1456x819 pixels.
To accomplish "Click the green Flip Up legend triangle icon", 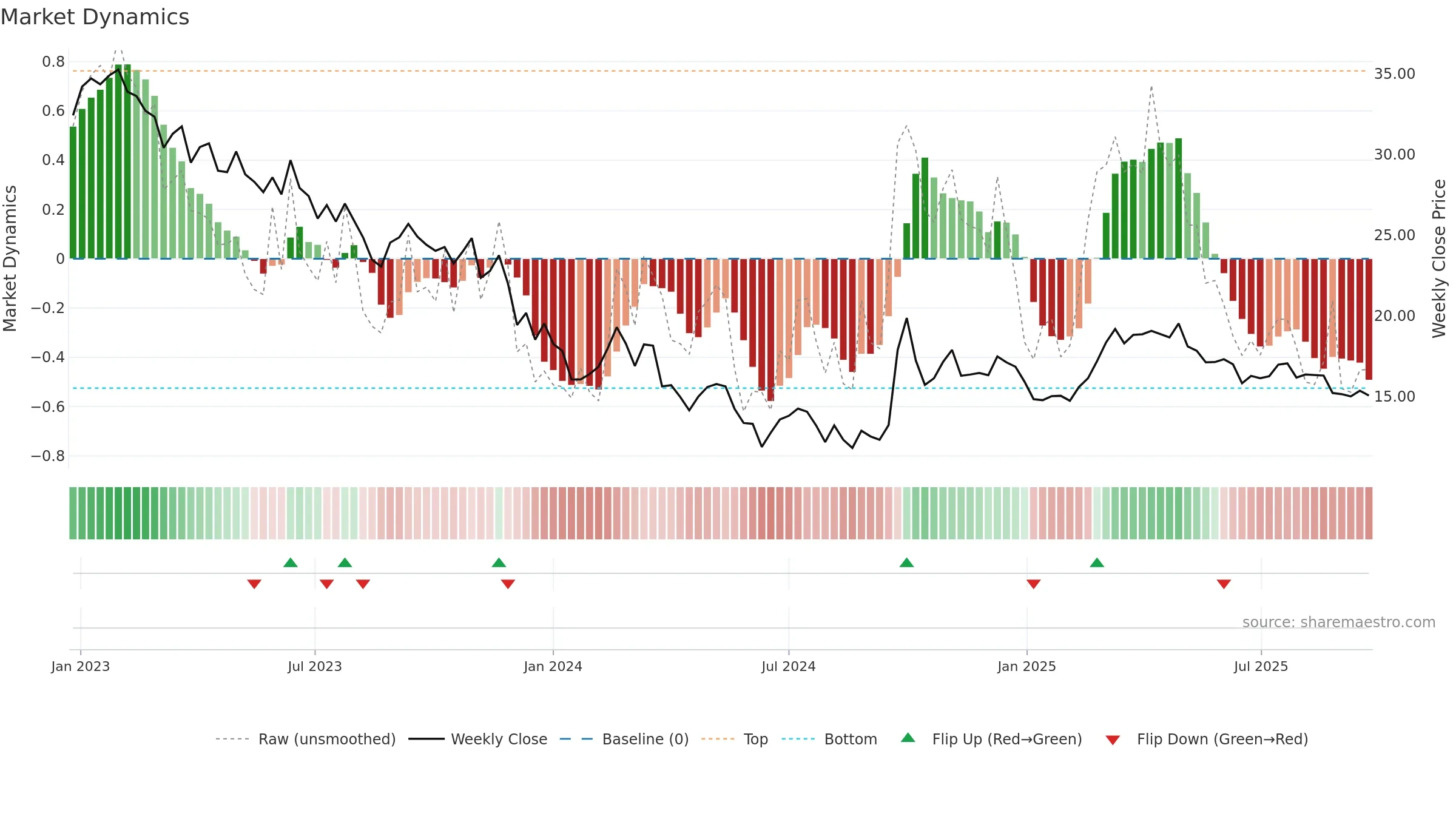I will (908, 738).
